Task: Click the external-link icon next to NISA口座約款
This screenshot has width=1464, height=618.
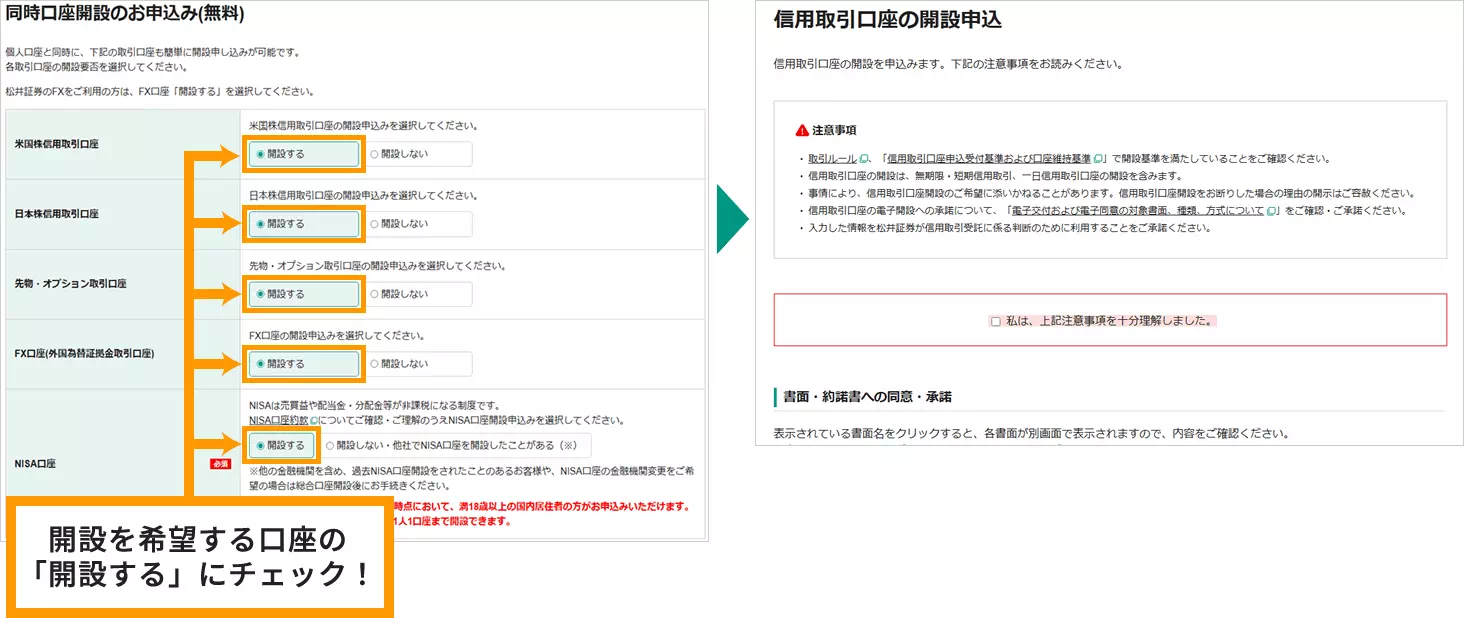Action: [311, 421]
